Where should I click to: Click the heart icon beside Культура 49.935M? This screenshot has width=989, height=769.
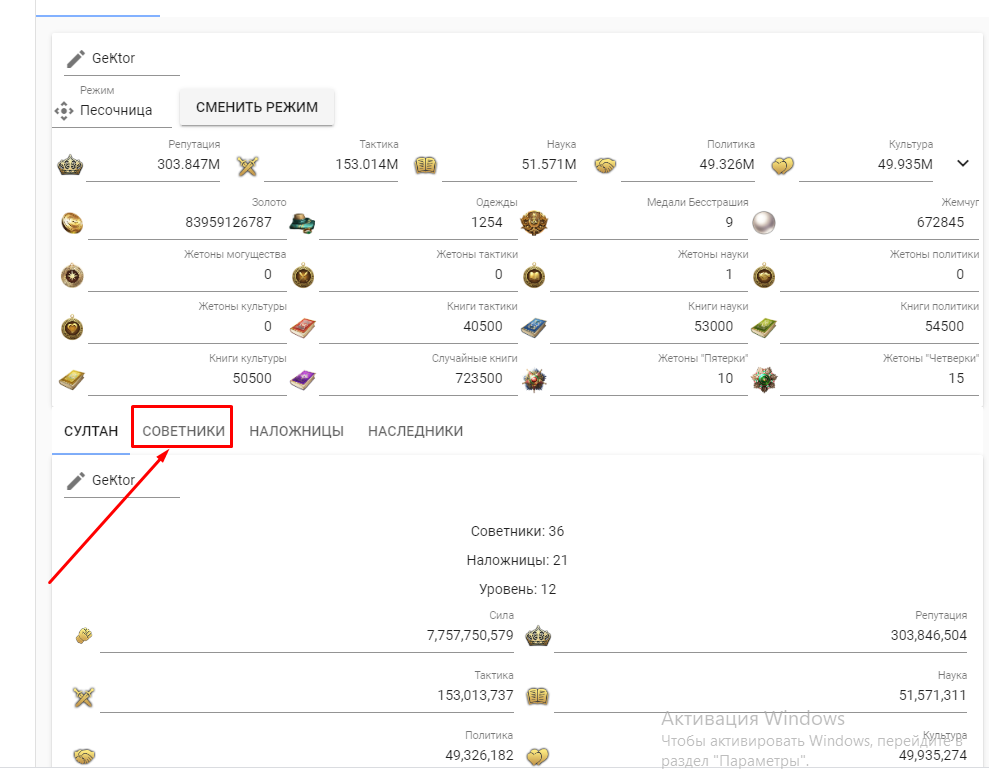click(783, 166)
